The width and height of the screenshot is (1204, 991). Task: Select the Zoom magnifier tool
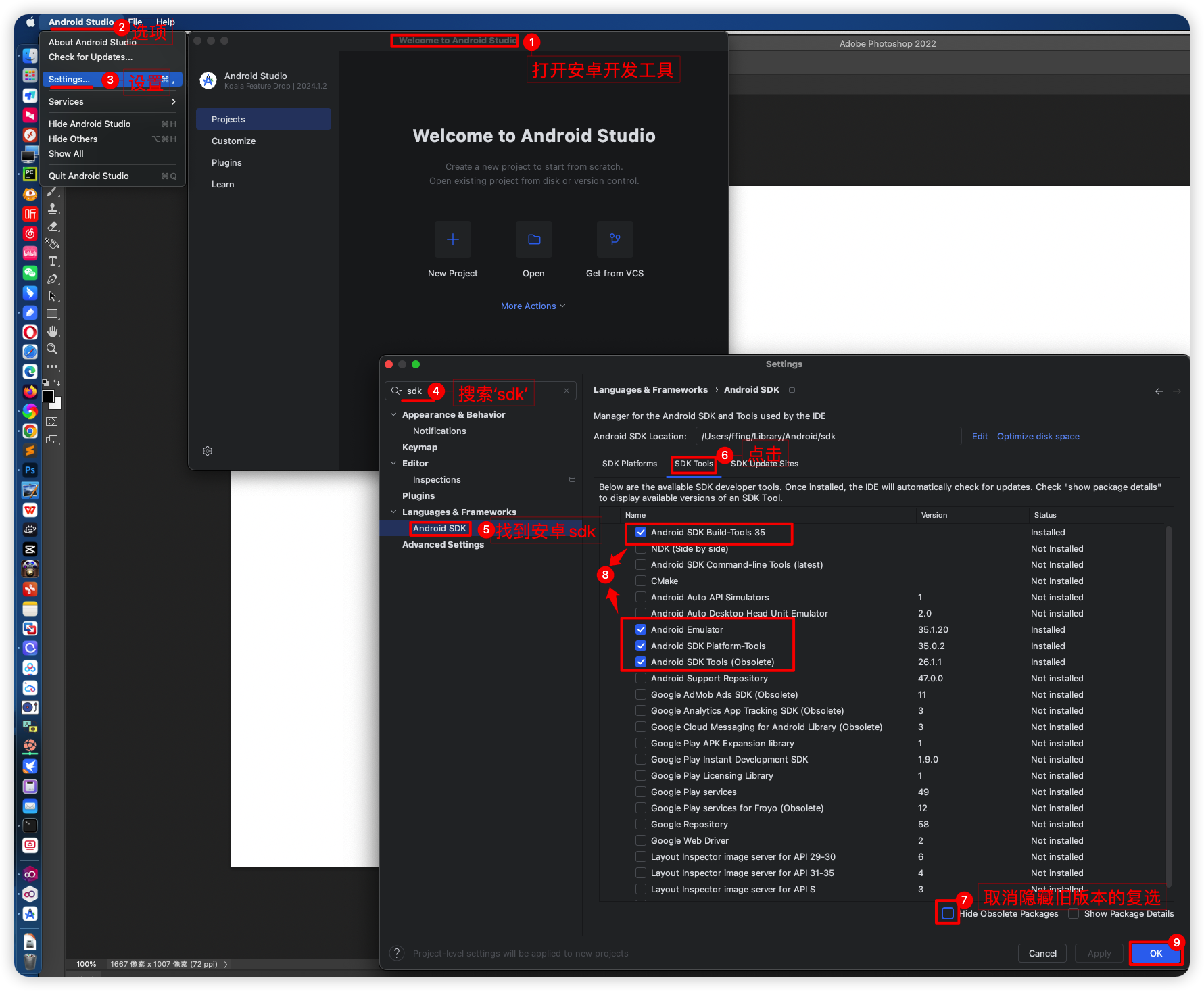click(52, 349)
